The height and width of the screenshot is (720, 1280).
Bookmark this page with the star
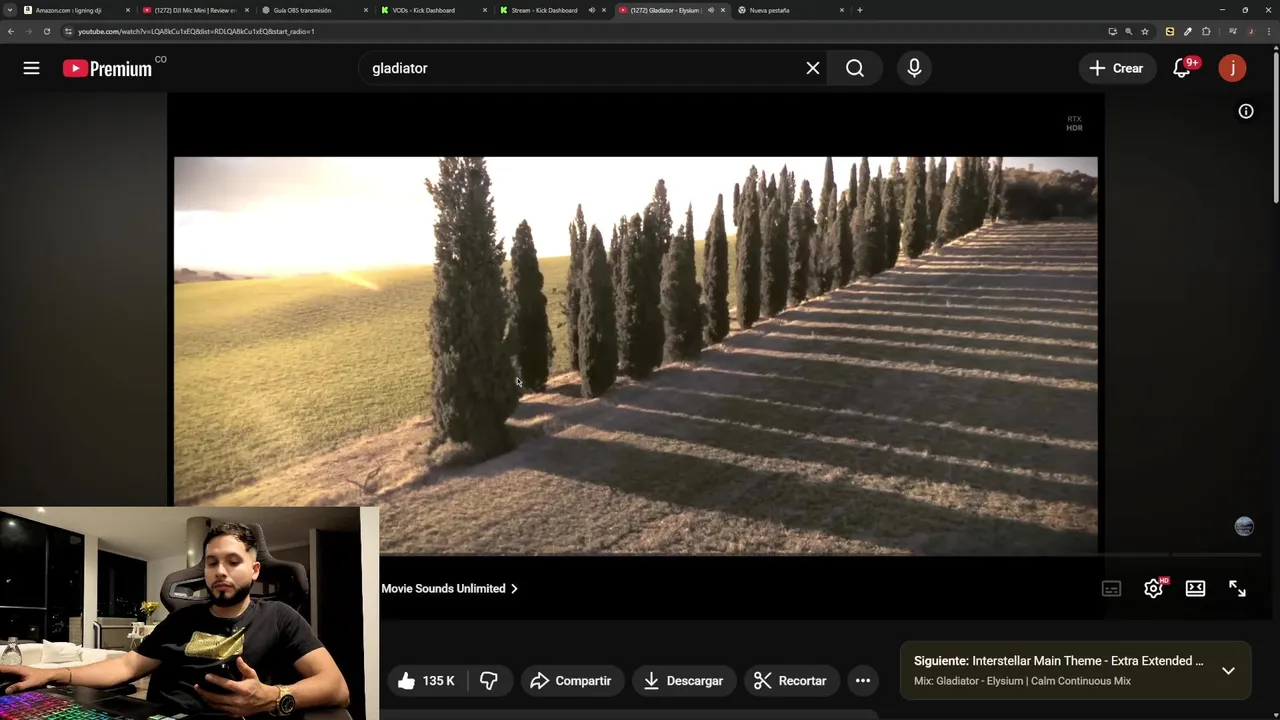tap(1145, 31)
